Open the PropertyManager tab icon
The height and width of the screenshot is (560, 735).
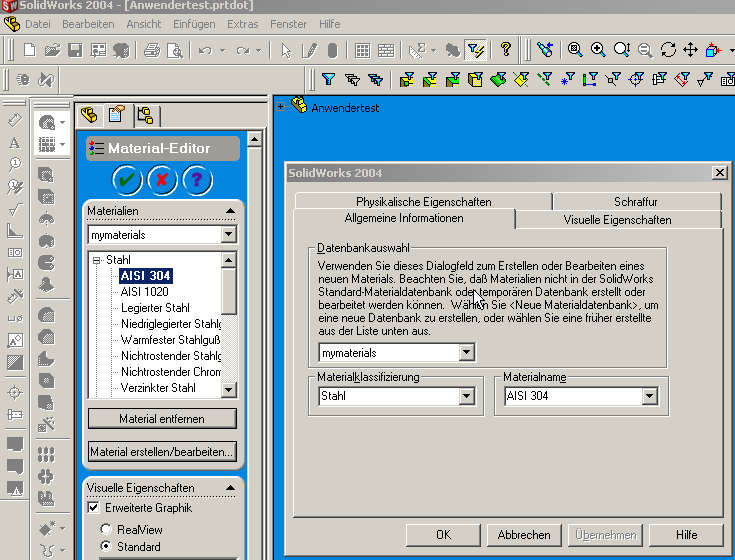(117, 114)
